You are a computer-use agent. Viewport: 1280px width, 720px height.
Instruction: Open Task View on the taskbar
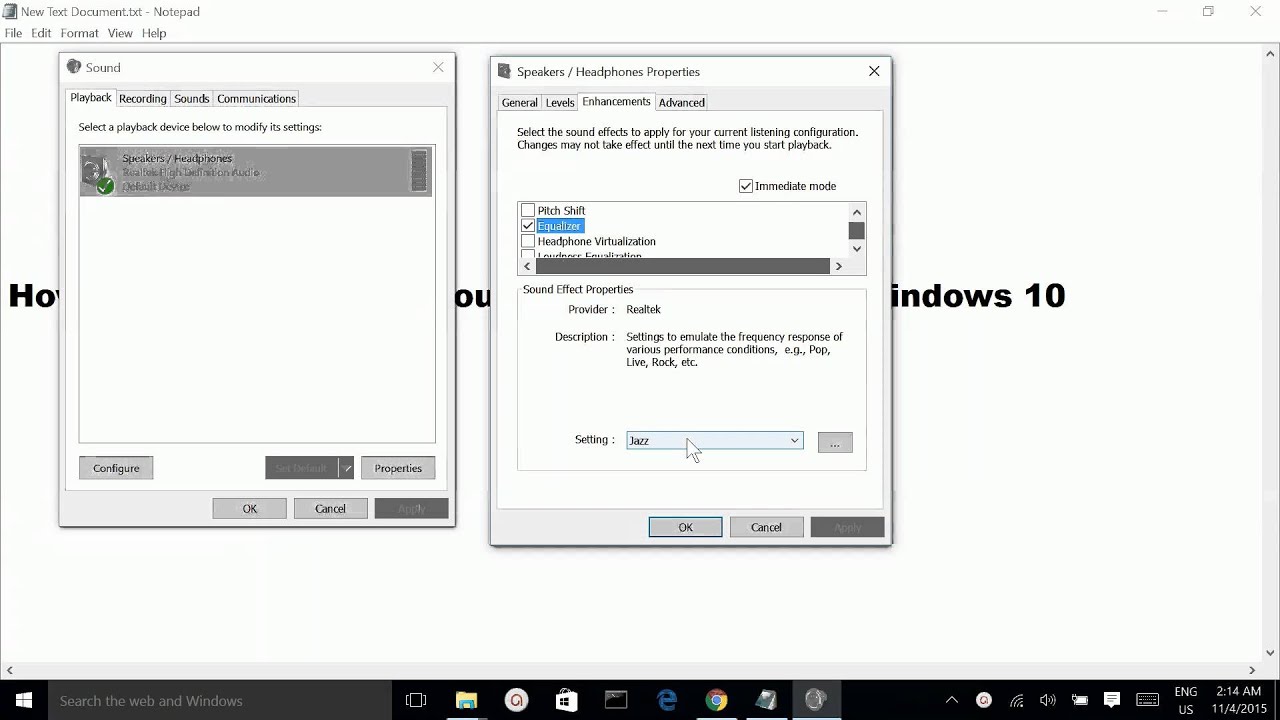tap(416, 700)
